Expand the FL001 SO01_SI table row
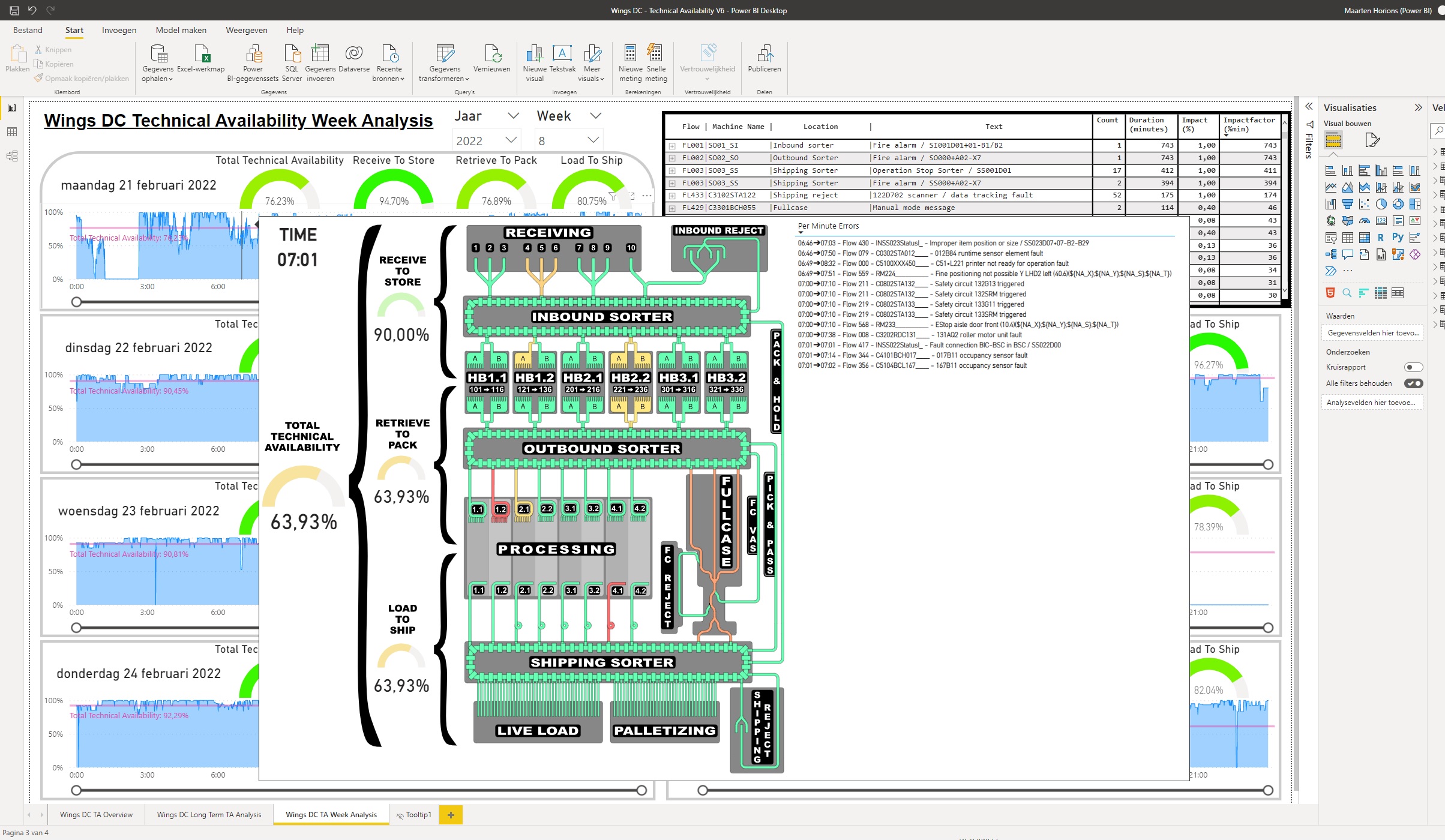This screenshot has height=840, width=1445. (672, 146)
